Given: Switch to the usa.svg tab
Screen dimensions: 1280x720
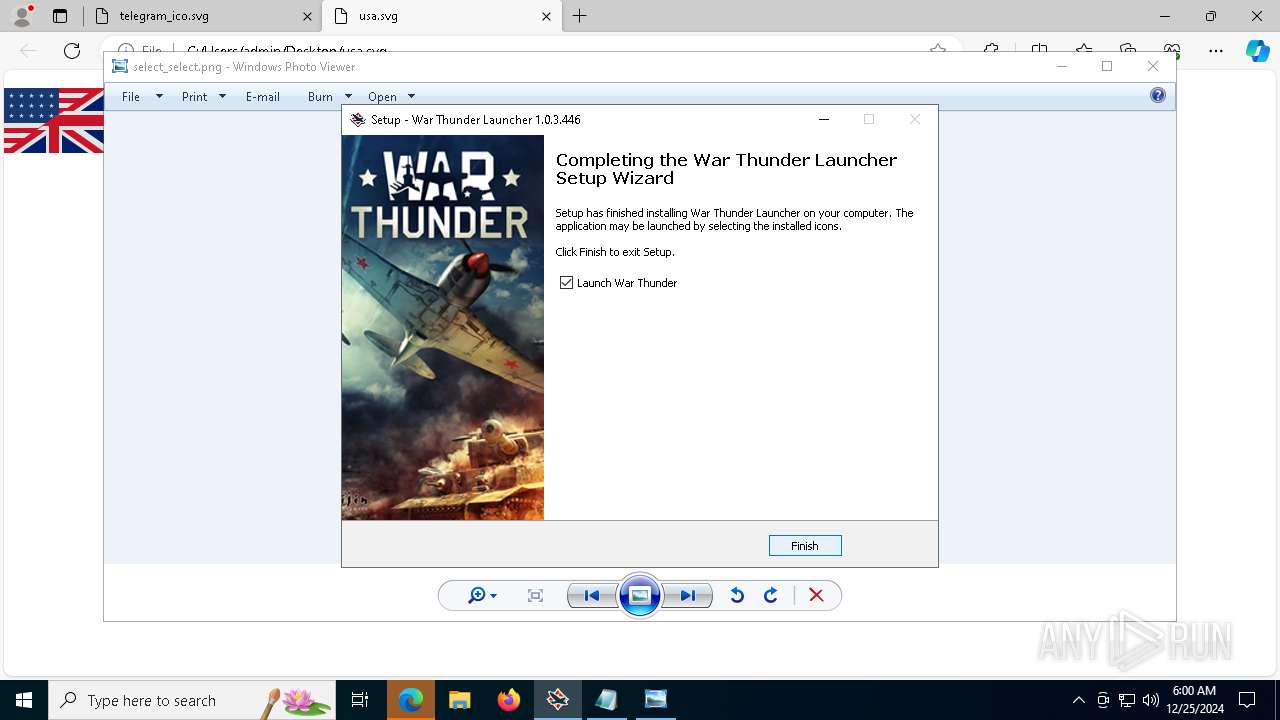Looking at the screenshot, I should click(440, 16).
